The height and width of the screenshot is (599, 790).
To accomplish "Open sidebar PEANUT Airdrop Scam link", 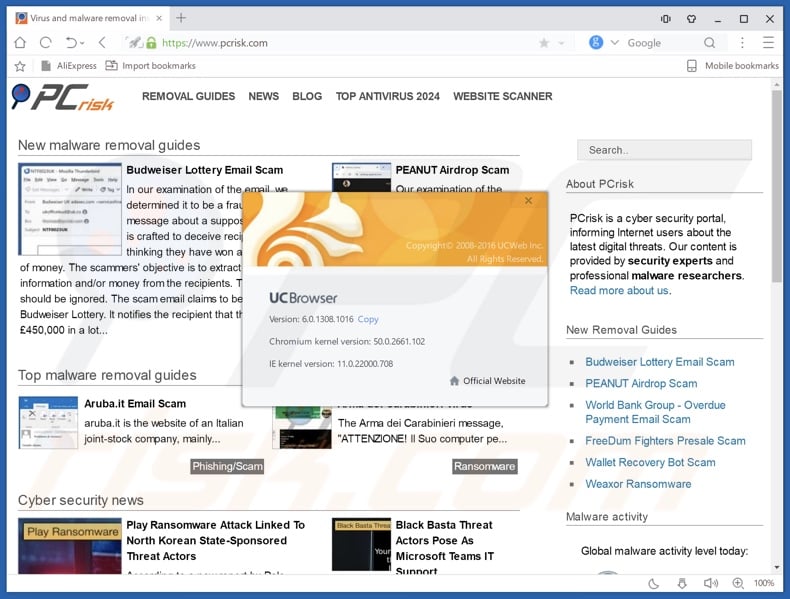I will click(641, 384).
